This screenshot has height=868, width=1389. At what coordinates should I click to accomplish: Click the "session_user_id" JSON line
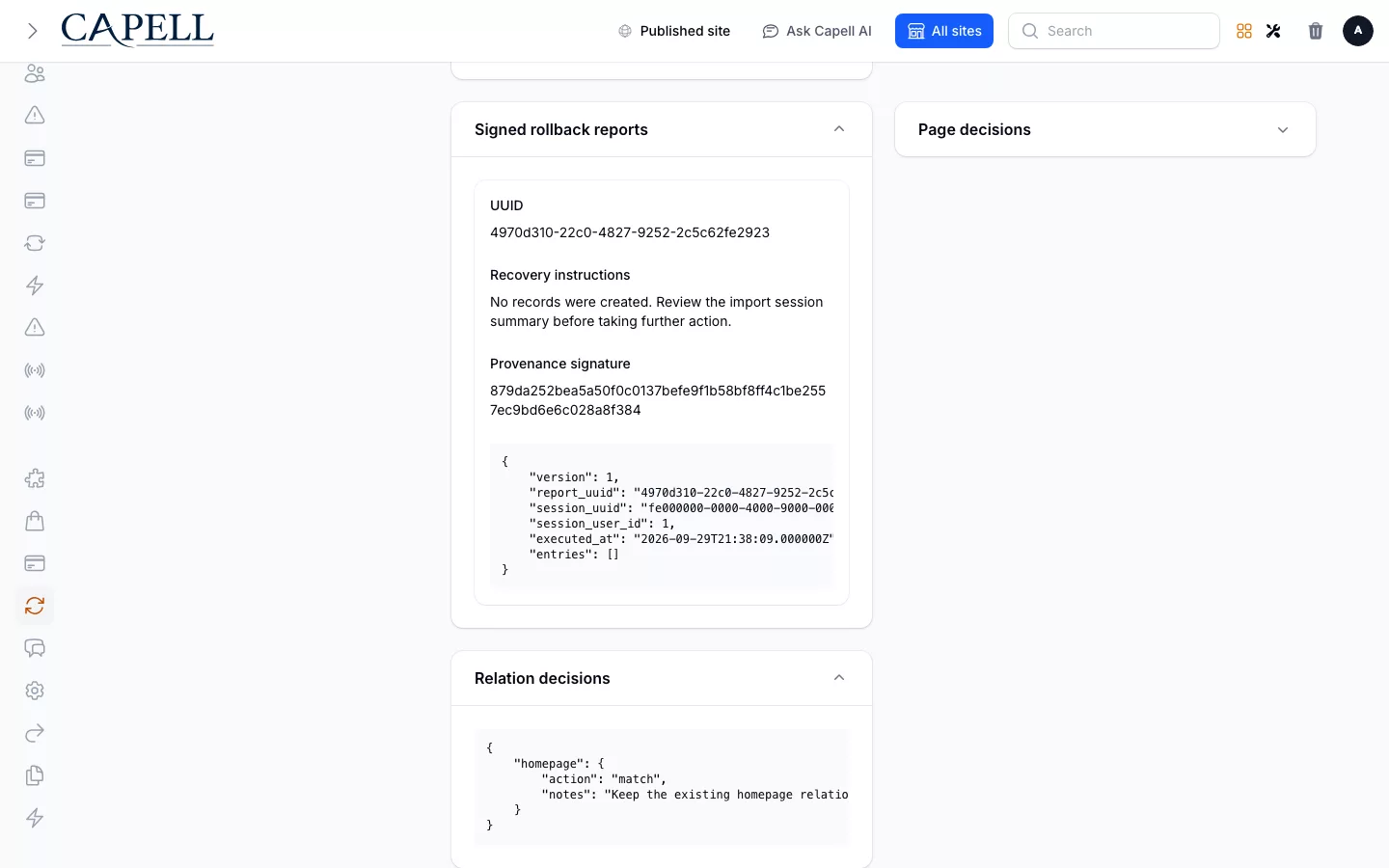(x=602, y=524)
